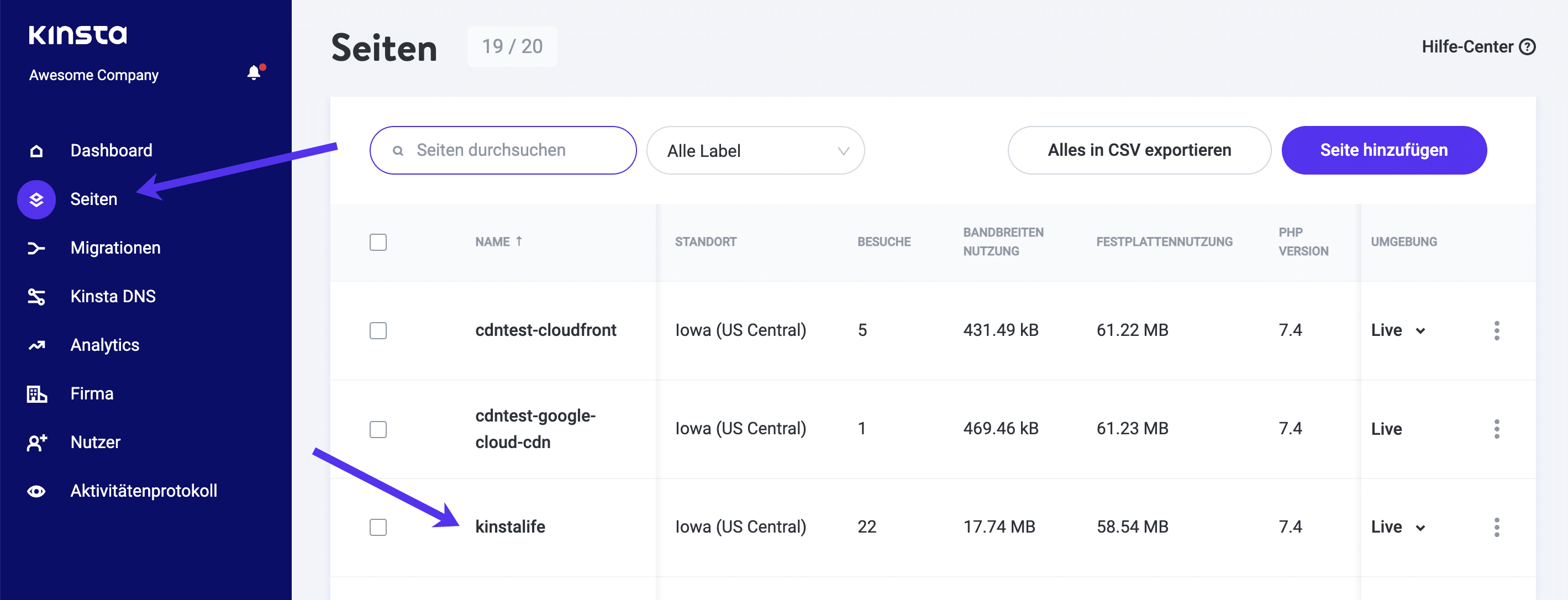Click the Aktivitätenprotokoll eye icon
The width and height of the screenshot is (1568, 600).
click(x=36, y=491)
